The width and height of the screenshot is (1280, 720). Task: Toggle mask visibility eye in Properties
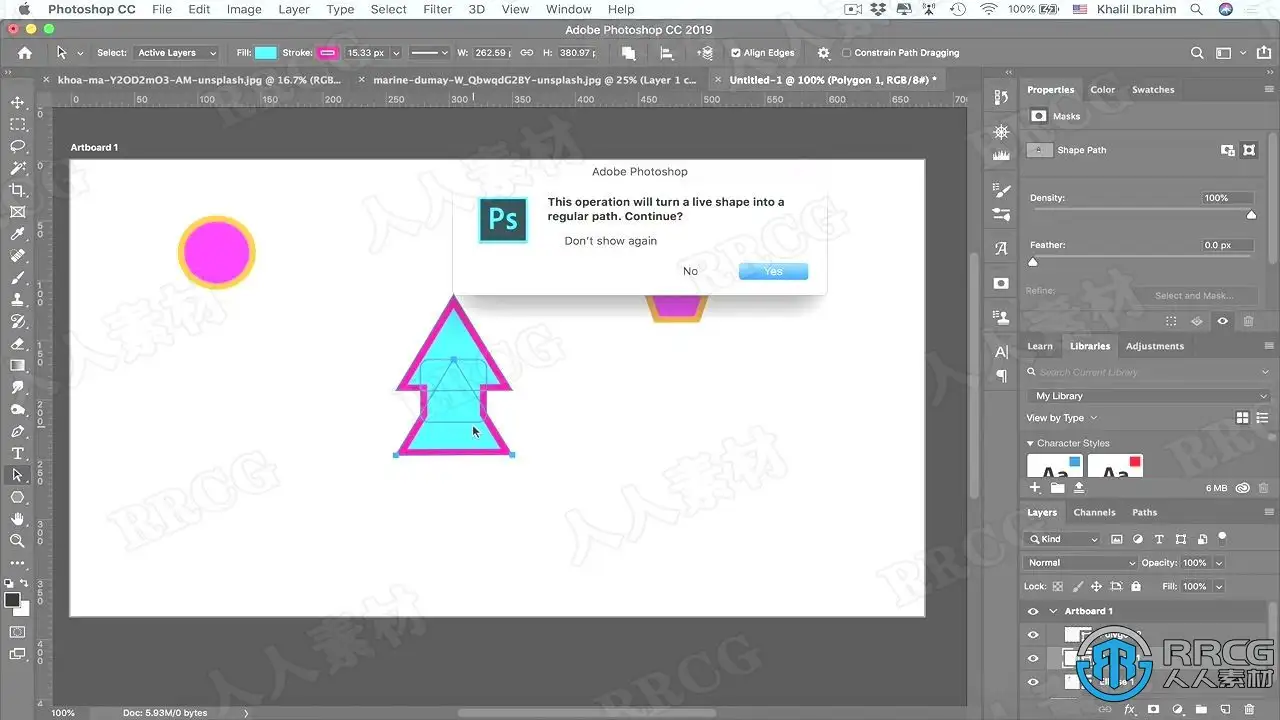(x=1222, y=321)
